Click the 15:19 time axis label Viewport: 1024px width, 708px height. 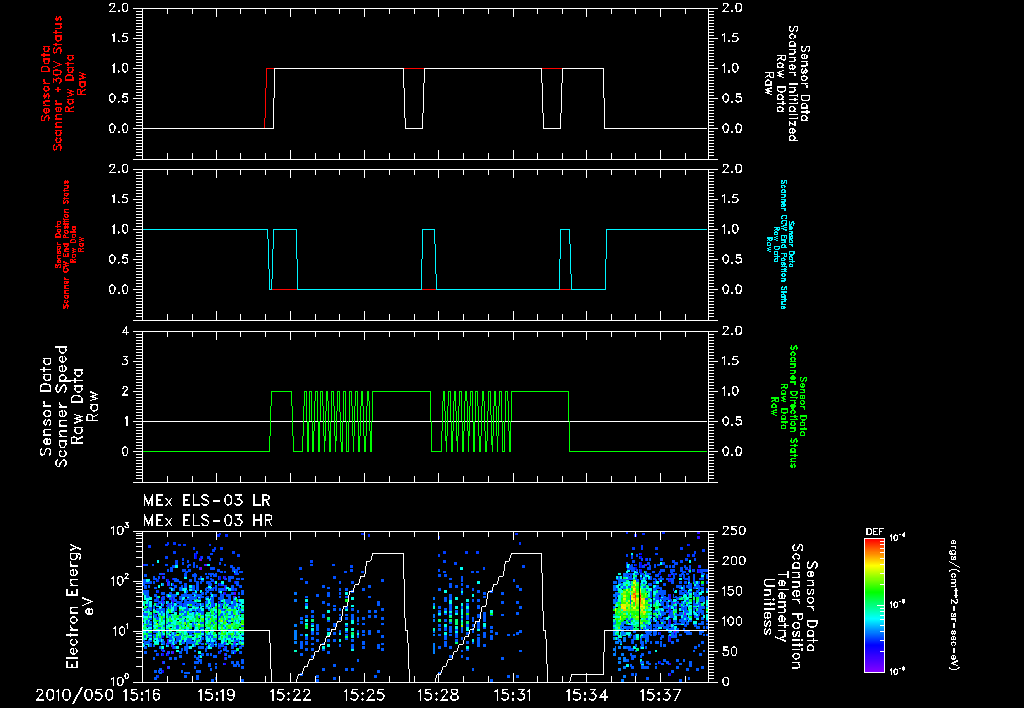tap(217, 695)
